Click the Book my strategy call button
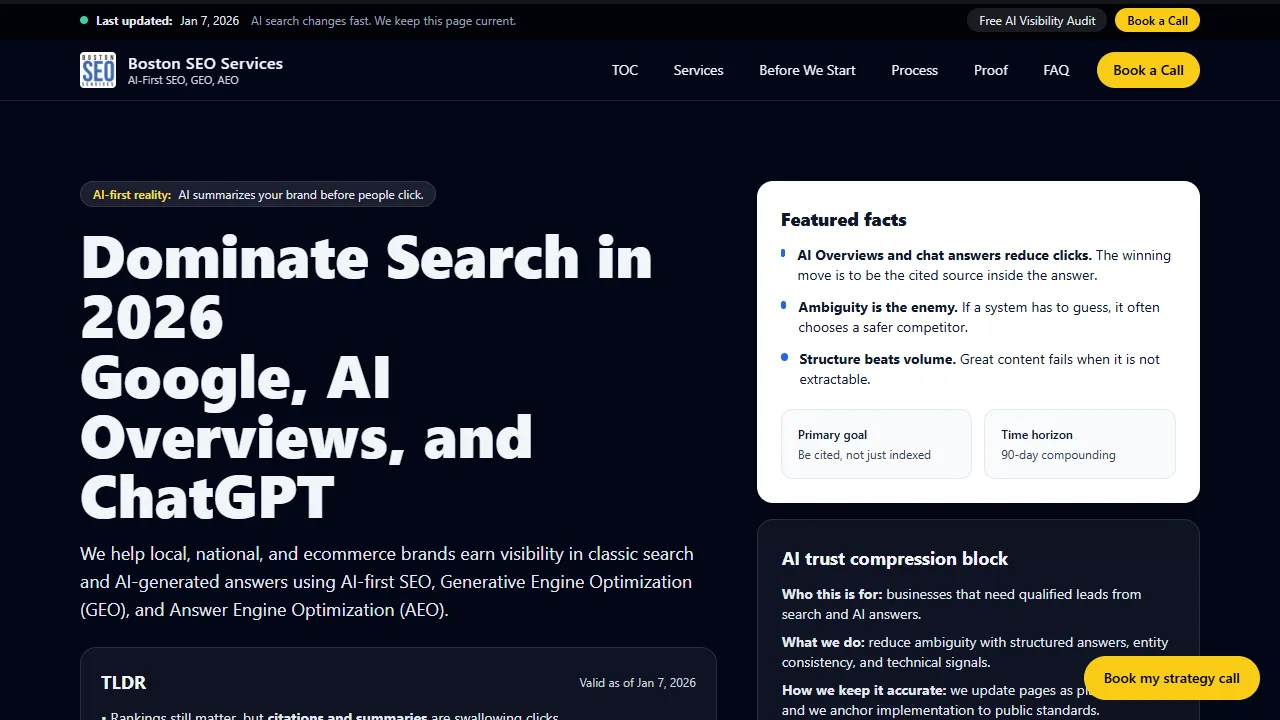Screen dimensions: 1280x720 tap(1171, 678)
